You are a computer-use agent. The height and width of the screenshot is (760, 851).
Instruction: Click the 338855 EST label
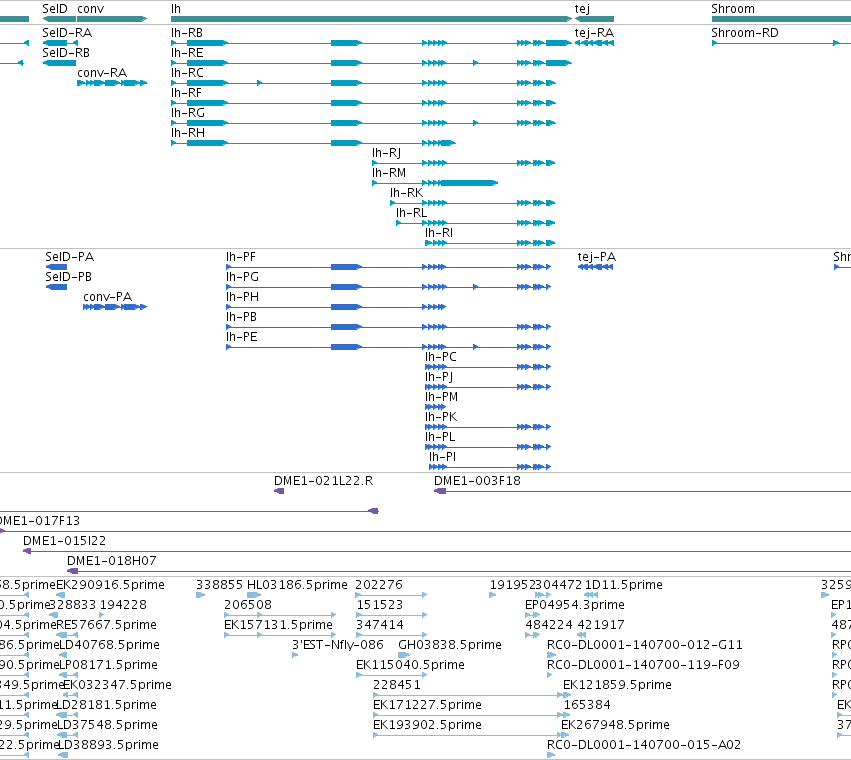[x=219, y=585]
